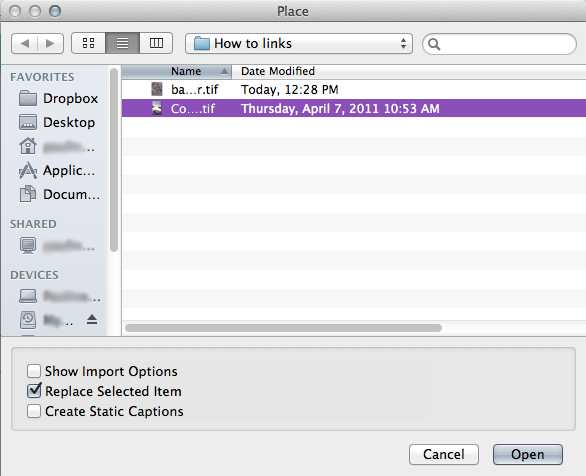Click the Cancel button

(x=444, y=454)
